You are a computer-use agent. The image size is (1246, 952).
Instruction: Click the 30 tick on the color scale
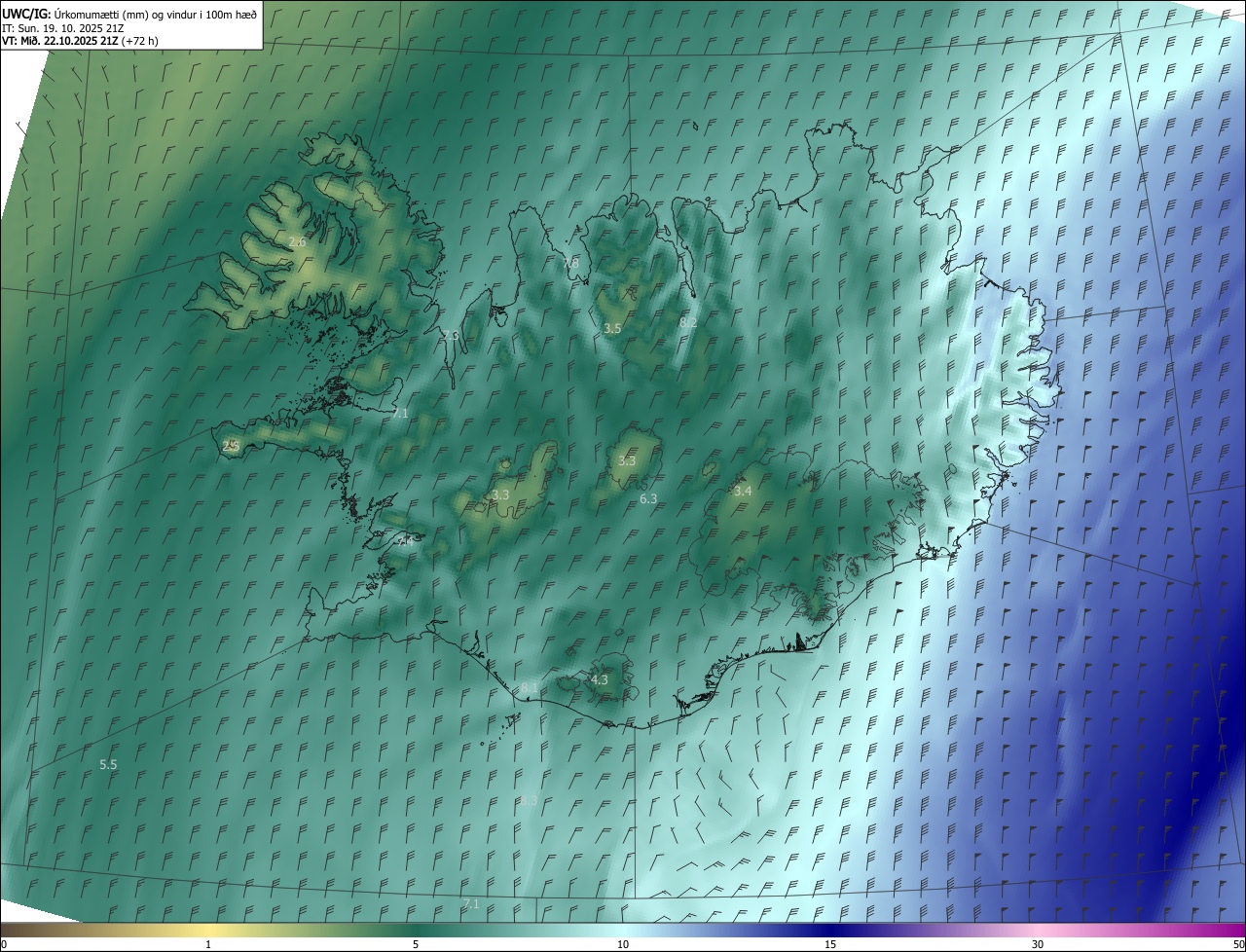[1038, 944]
